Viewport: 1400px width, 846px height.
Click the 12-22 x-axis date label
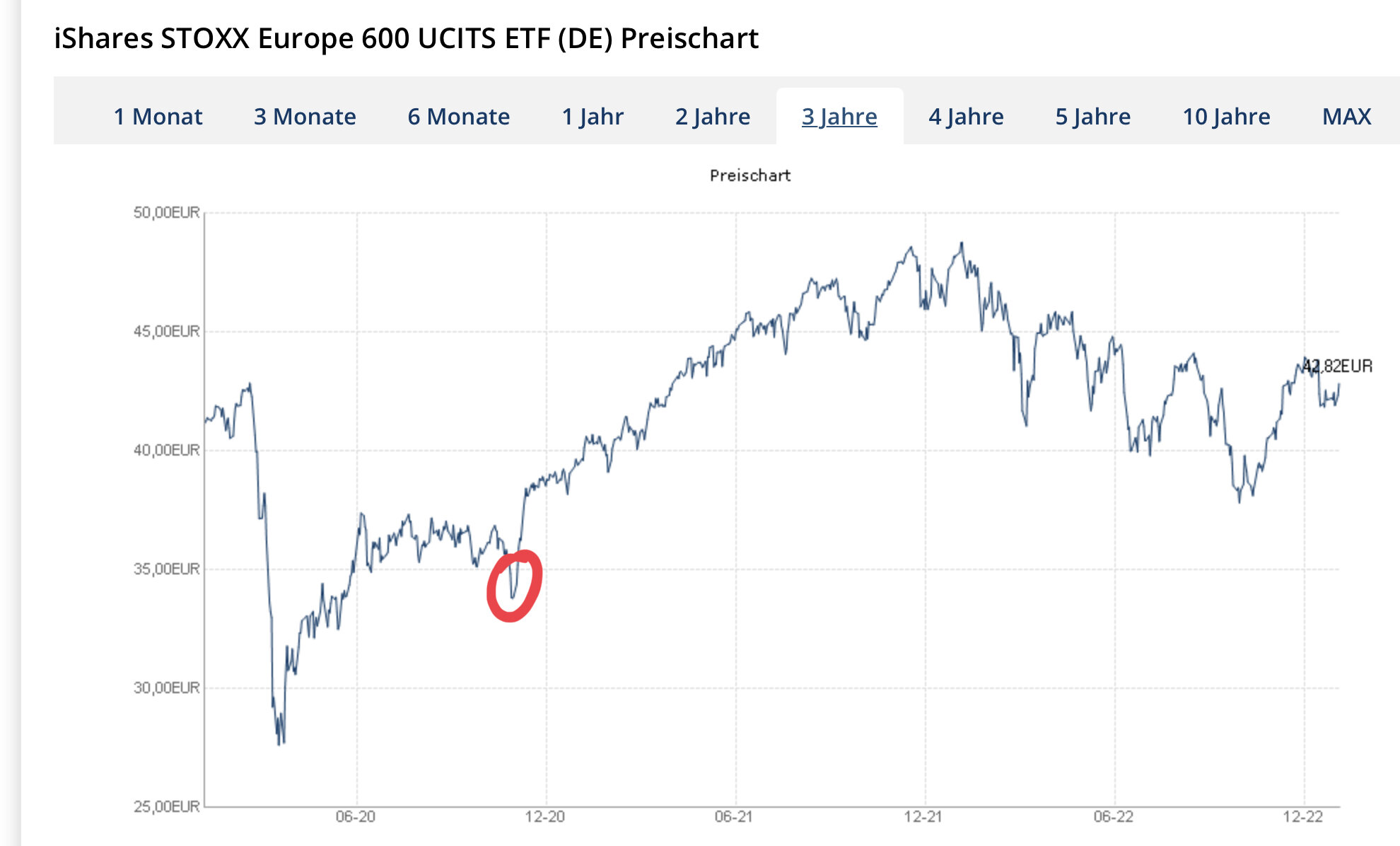(1302, 817)
